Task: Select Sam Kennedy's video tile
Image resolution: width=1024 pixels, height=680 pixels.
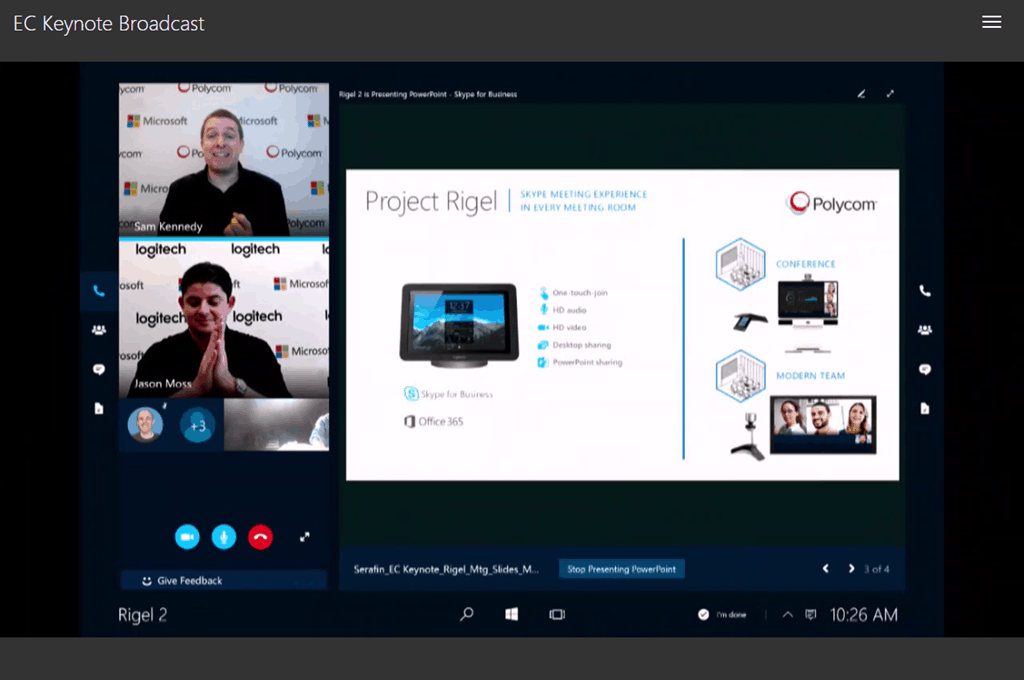Action: [223, 160]
